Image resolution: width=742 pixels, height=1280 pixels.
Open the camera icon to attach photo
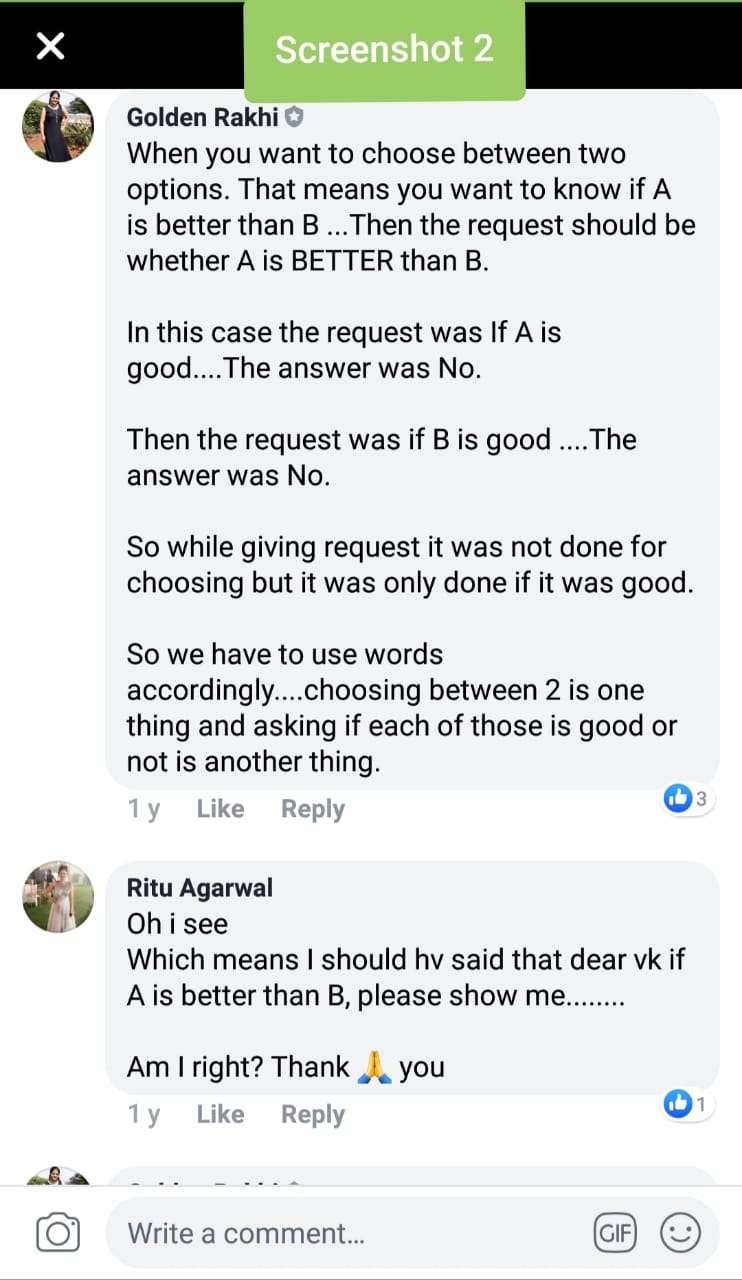click(58, 1233)
